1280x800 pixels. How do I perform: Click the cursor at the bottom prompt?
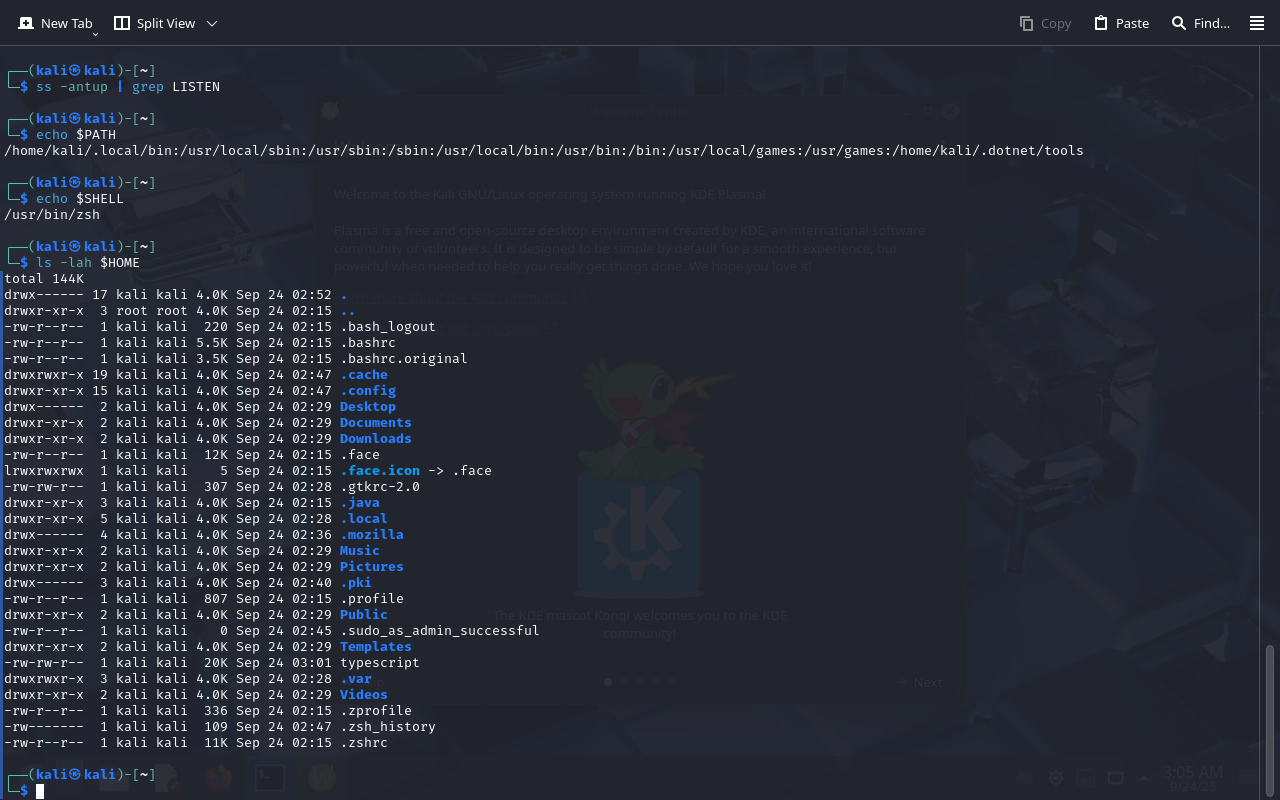pyautogui.click(x=40, y=791)
